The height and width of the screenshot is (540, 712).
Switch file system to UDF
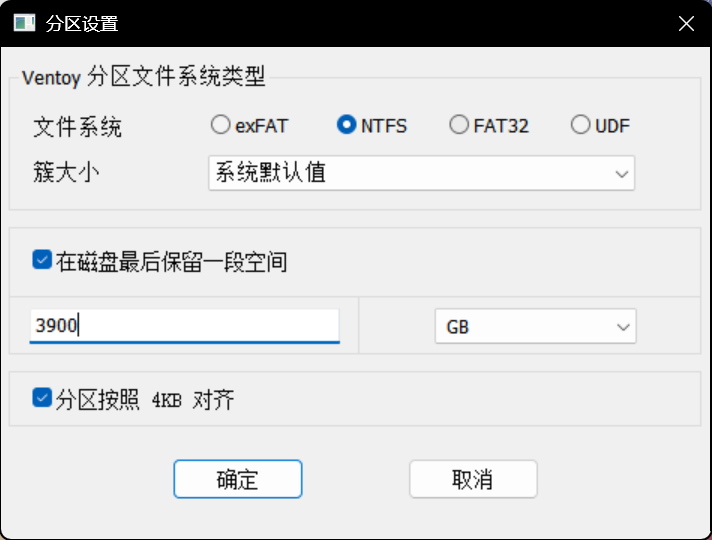(x=580, y=125)
